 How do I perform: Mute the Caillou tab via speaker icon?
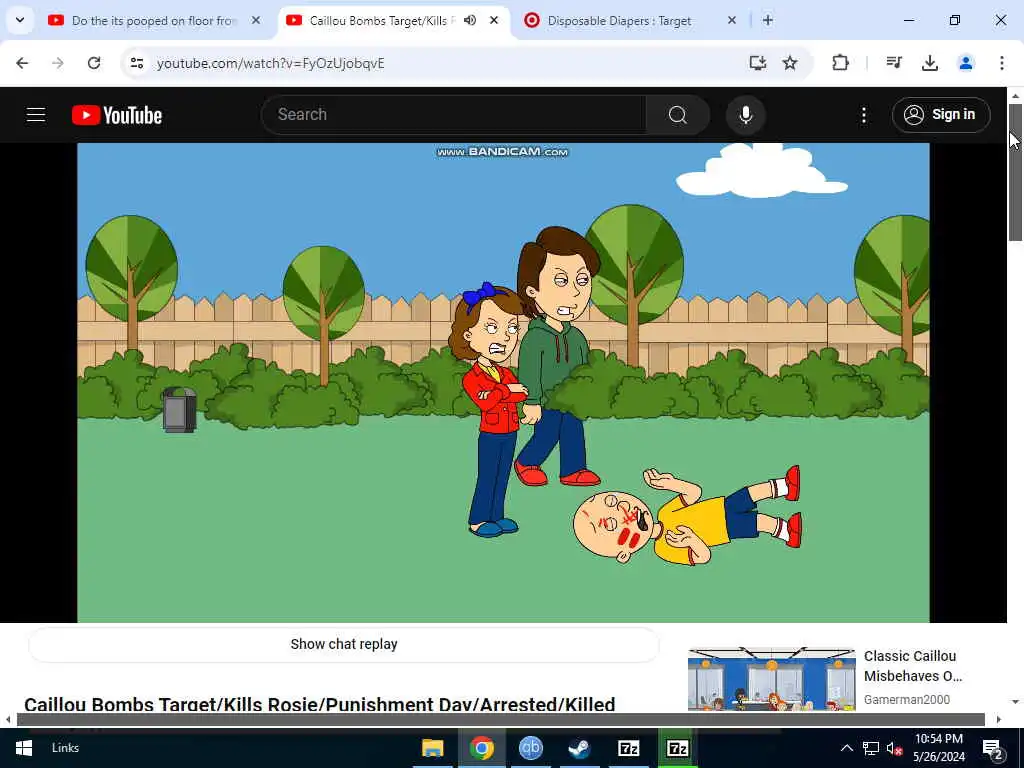470,20
